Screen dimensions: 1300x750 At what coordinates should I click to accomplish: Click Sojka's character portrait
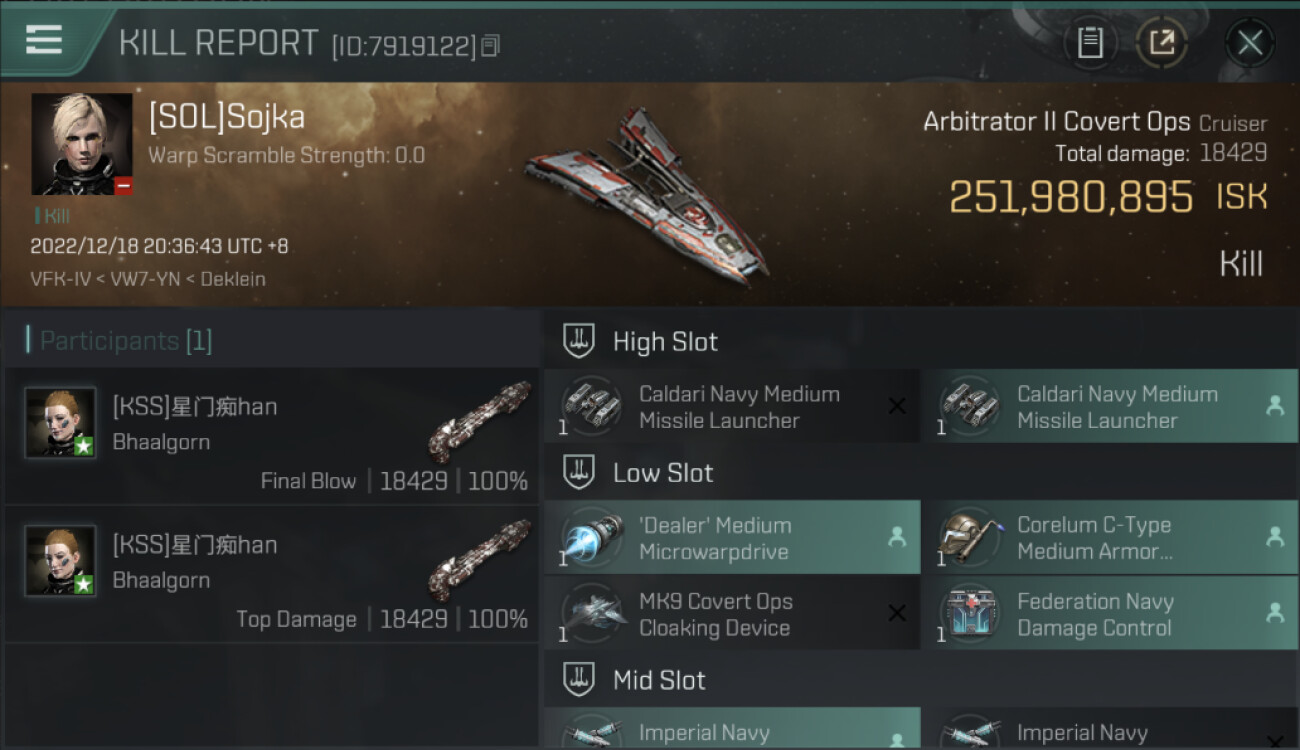click(81, 144)
